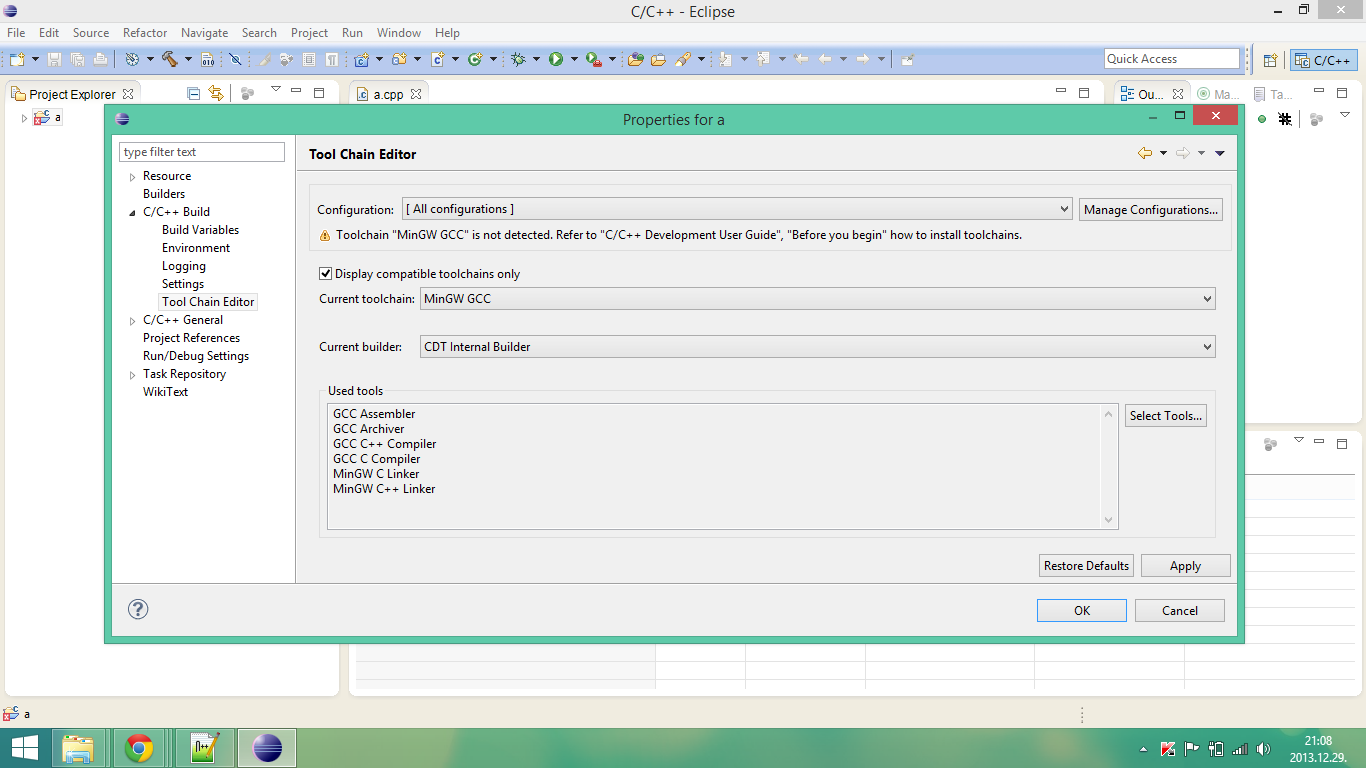Open the Current toolchain dropdown
This screenshot has height=768, width=1366.
(x=818, y=298)
